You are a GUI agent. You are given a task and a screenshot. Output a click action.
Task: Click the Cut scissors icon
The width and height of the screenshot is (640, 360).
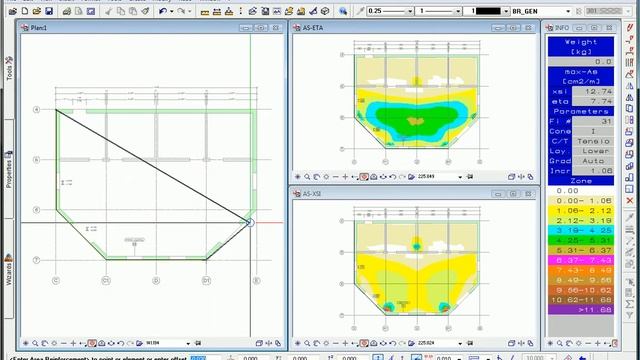point(109,11)
